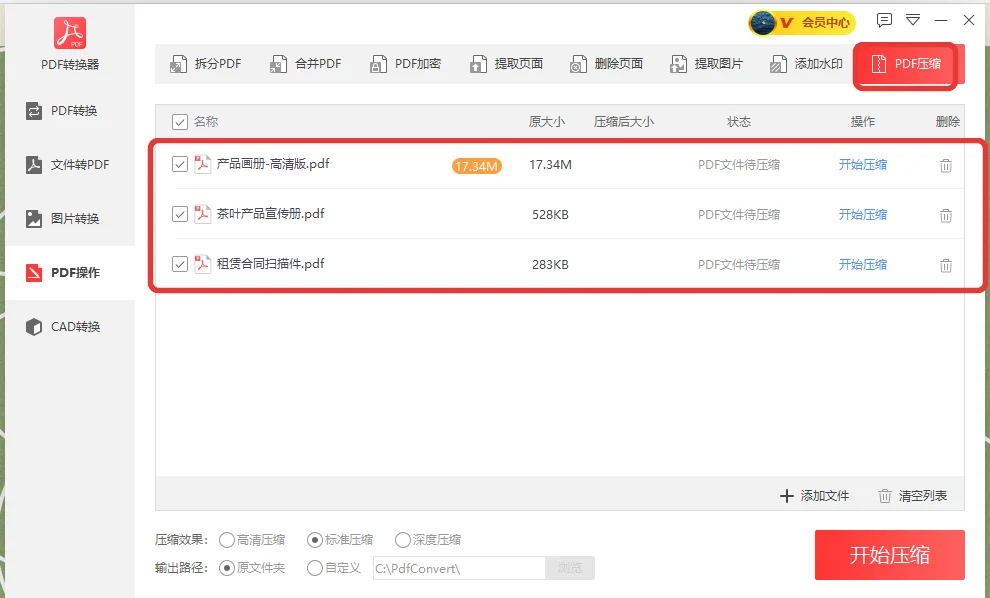Screen dimensions: 990x598
Task: Click the 浏览 browse button
Action: (570, 568)
